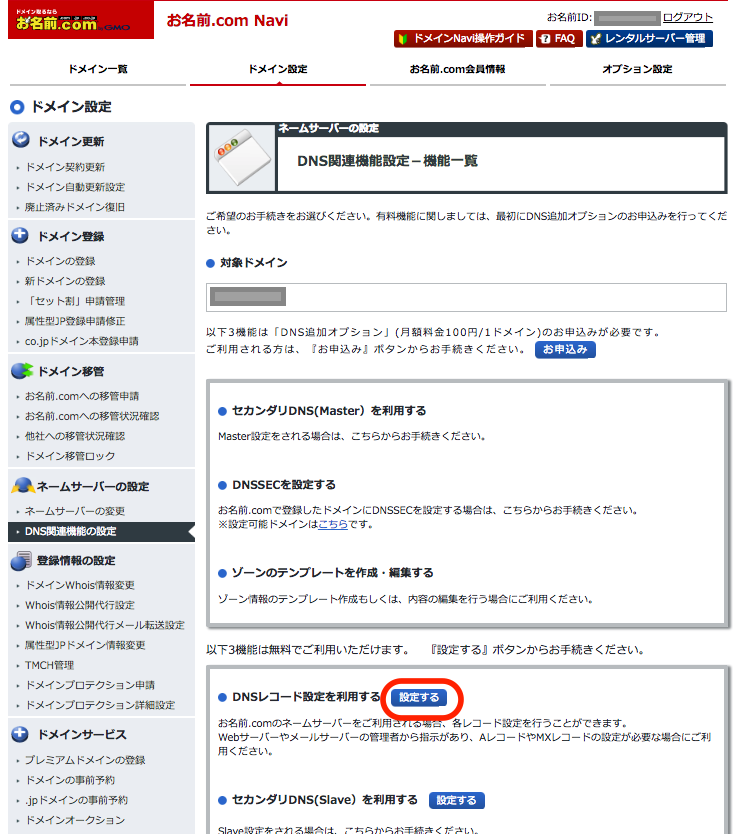This screenshot has width=747, height=834.
Task: Click the ネームサーバーの設定 section icon
Action: pos(23,485)
